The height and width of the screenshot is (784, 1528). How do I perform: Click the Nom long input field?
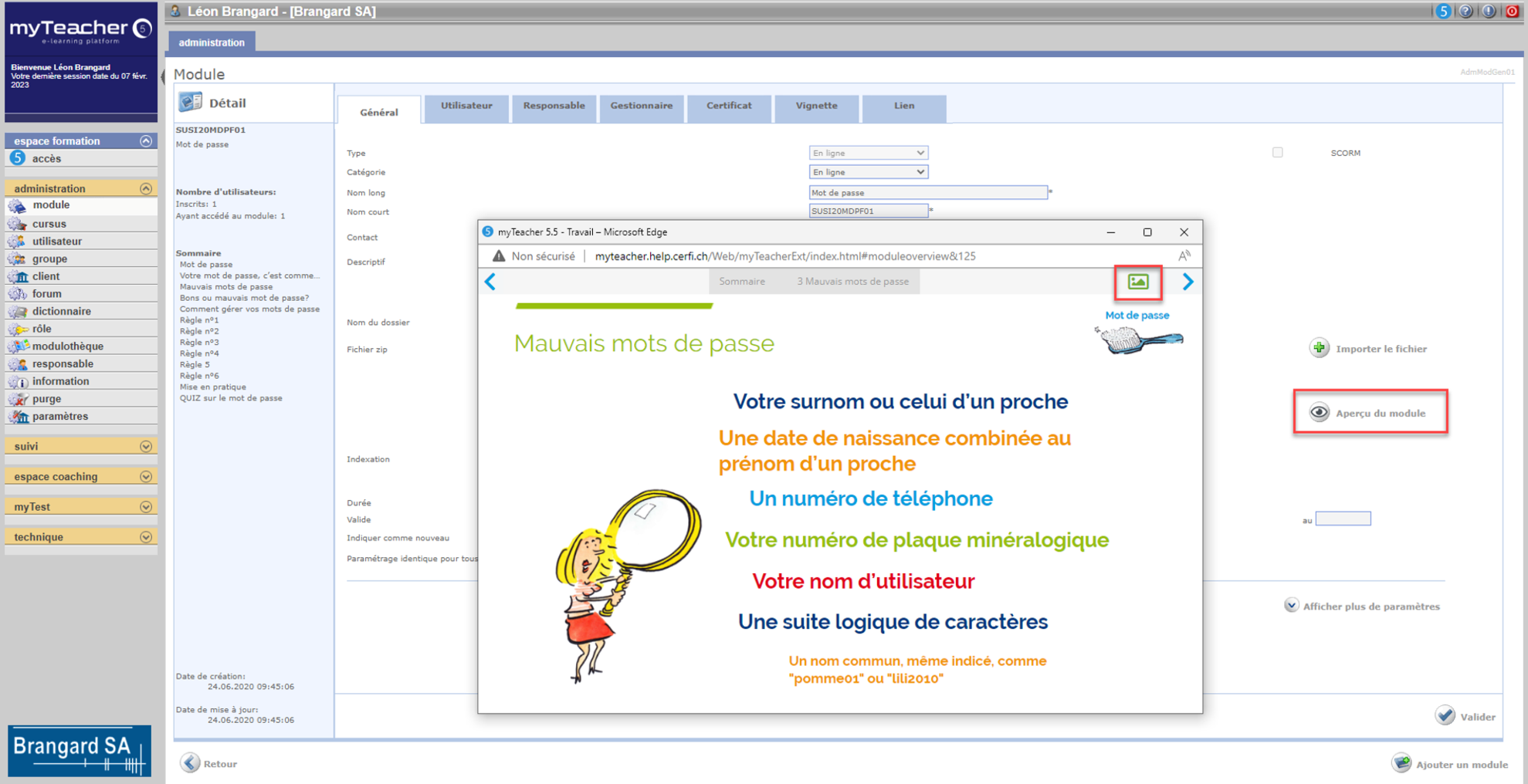click(x=927, y=193)
